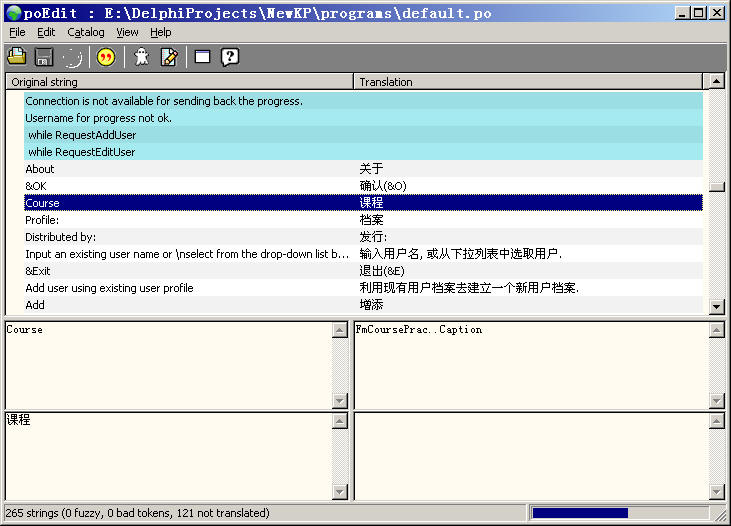Select the '&Exit' string row
This screenshot has width=731, height=526.
pyautogui.click(x=363, y=271)
